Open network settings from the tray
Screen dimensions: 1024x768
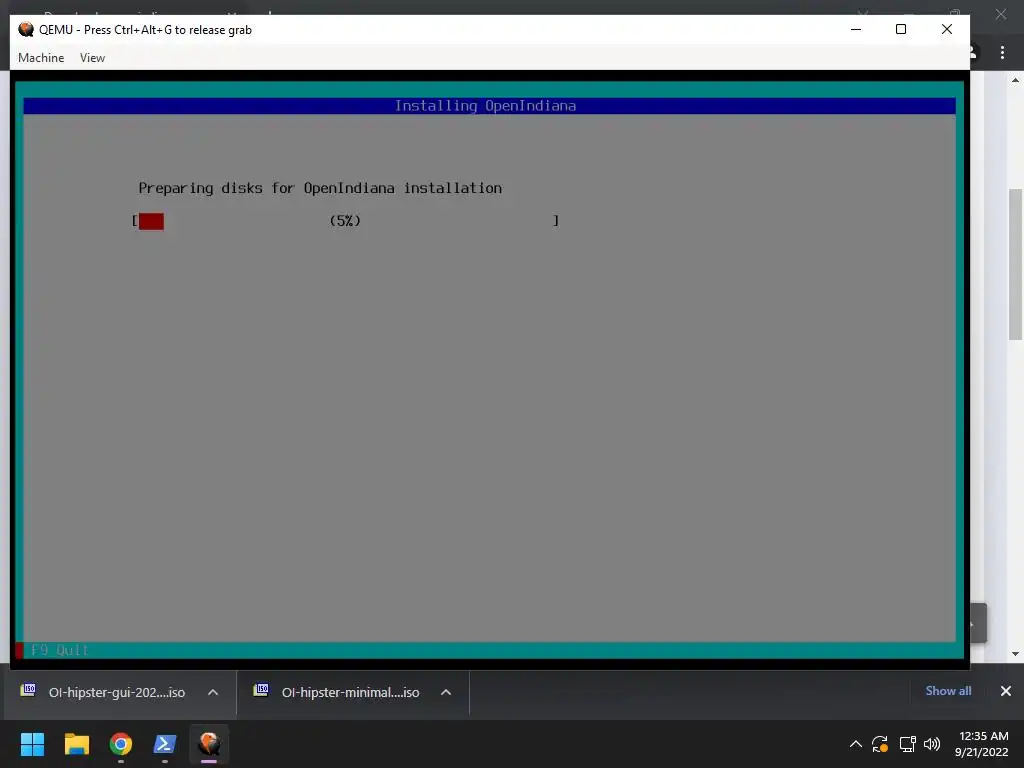click(907, 744)
